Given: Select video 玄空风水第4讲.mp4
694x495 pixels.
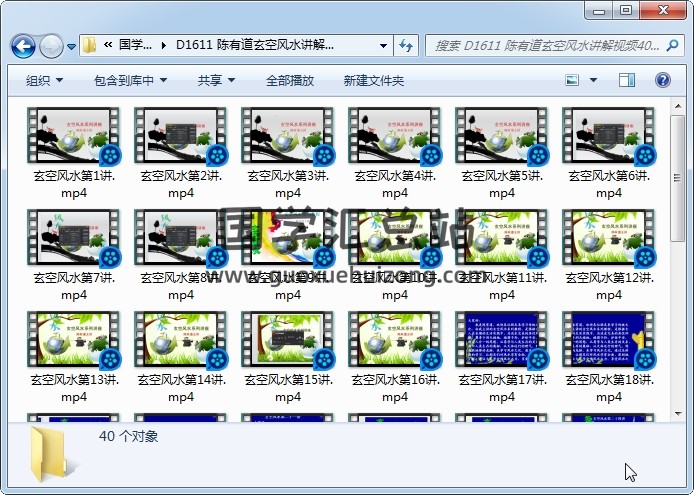Looking at the screenshot, I should coord(395,153).
